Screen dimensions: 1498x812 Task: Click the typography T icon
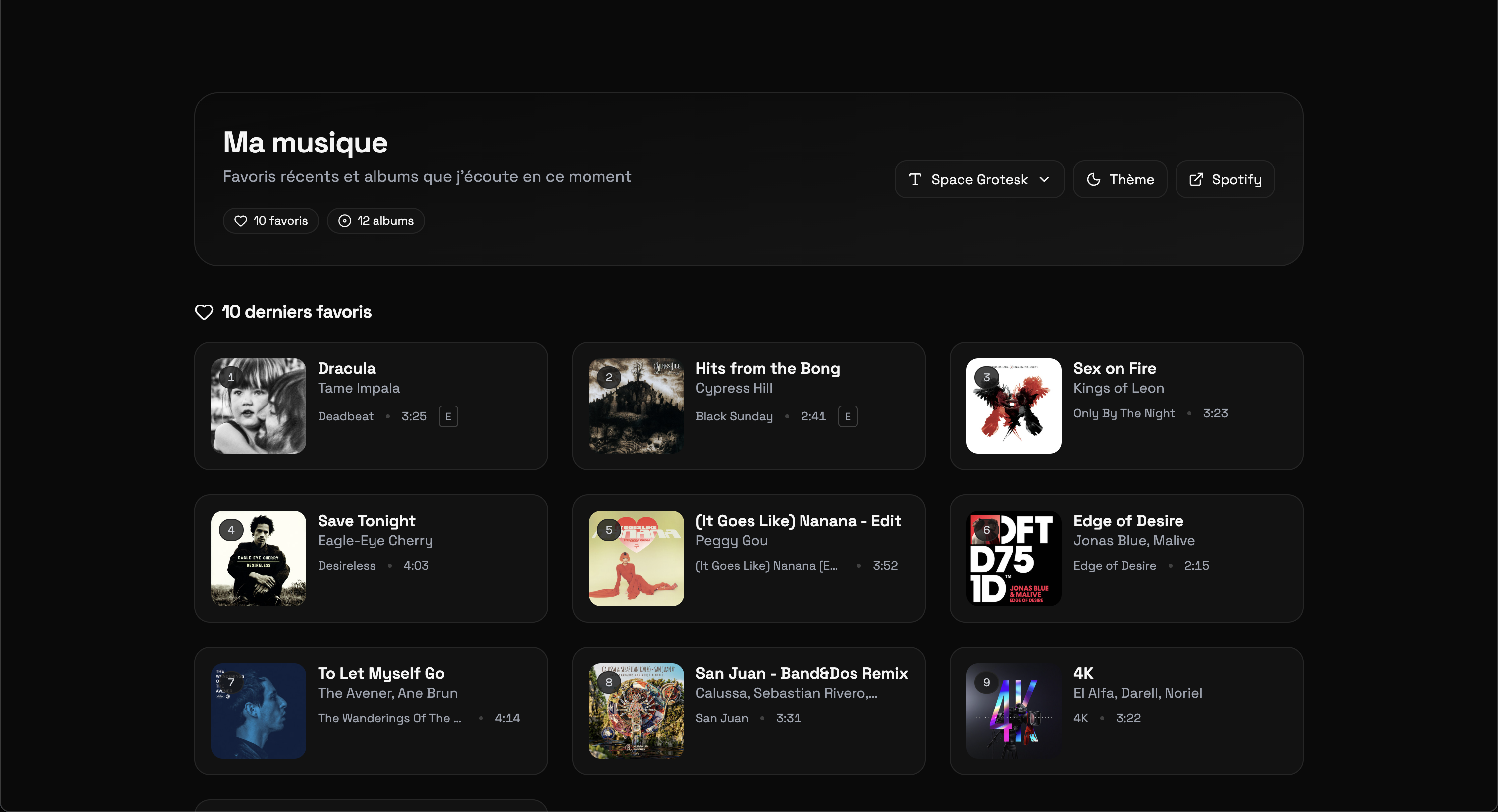click(915, 180)
